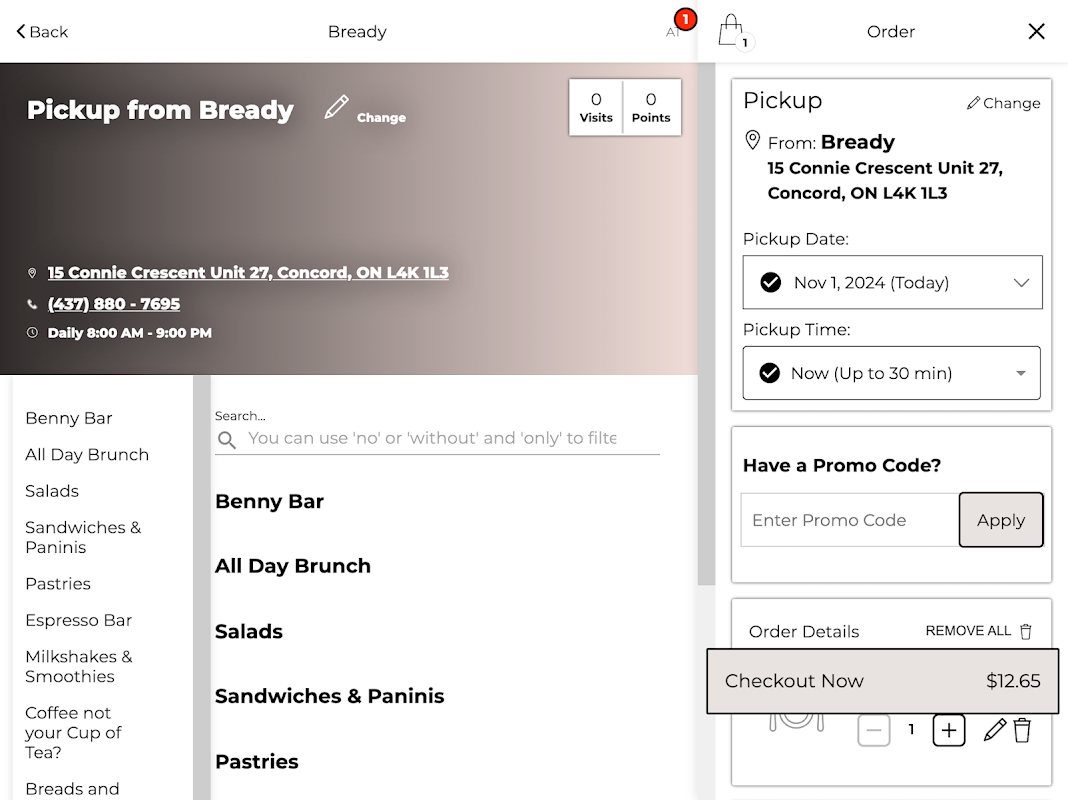1068x800 pixels.
Task: Edit pickup location pencil in banner
Action: pos(336,108)
